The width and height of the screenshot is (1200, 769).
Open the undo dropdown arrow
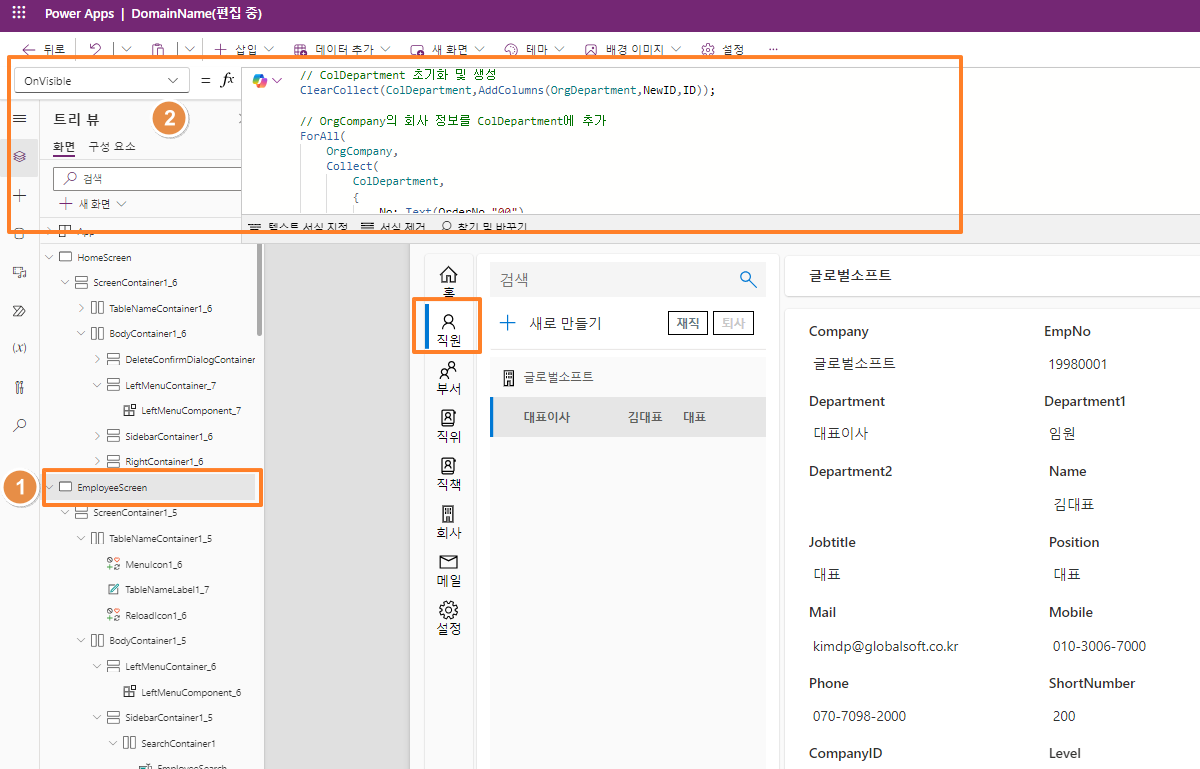pos(127,48)
